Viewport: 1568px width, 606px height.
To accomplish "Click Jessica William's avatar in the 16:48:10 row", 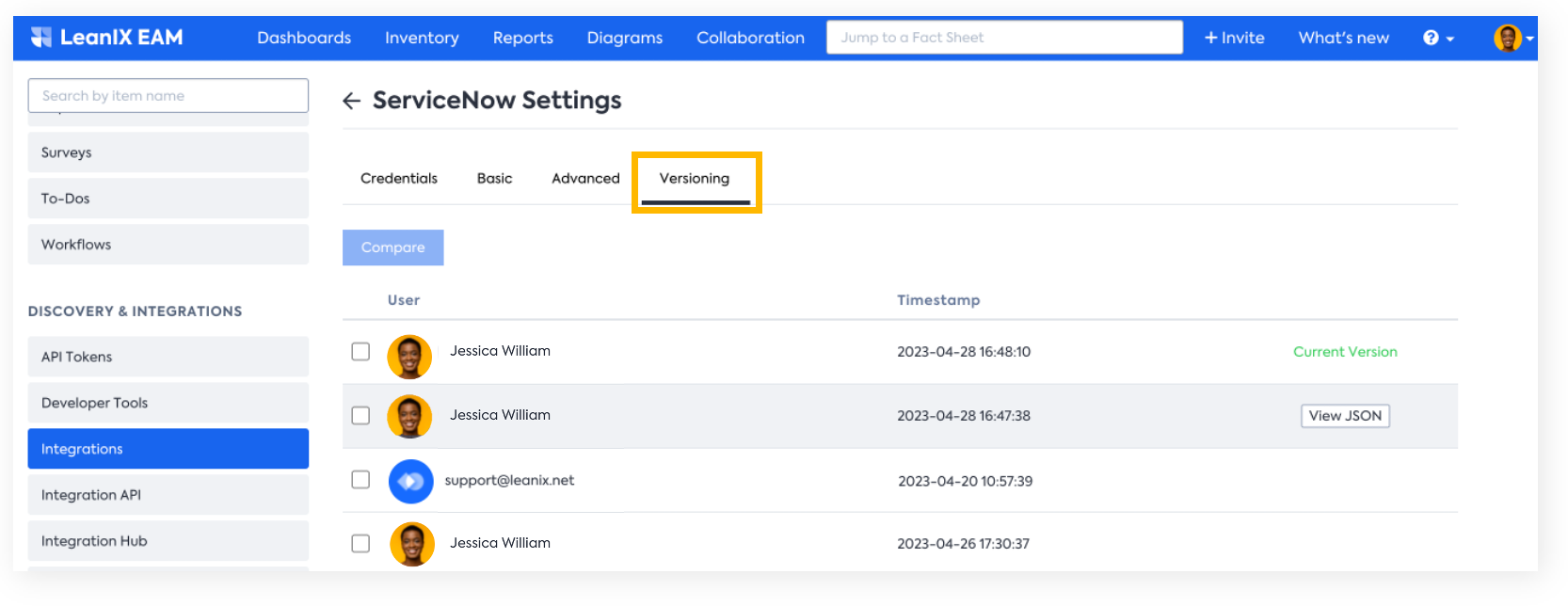I will pos(409,357).
